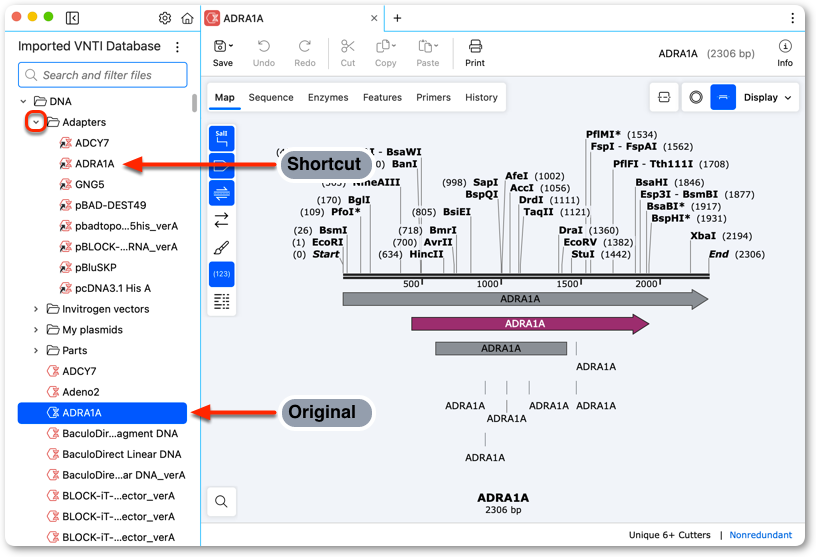The image size is (816, 557).
Task: Select the purple ADRA1A feature arrow
Action: [x=530, y=324]
